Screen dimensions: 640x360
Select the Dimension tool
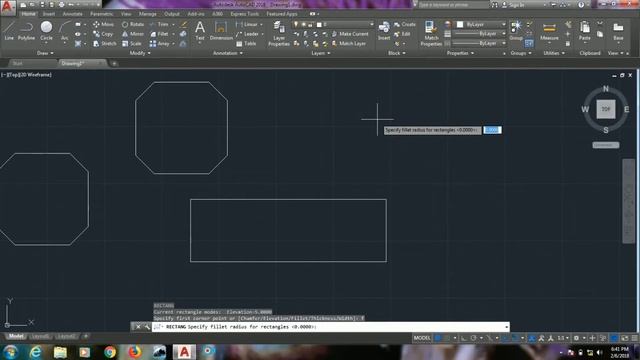221,31
